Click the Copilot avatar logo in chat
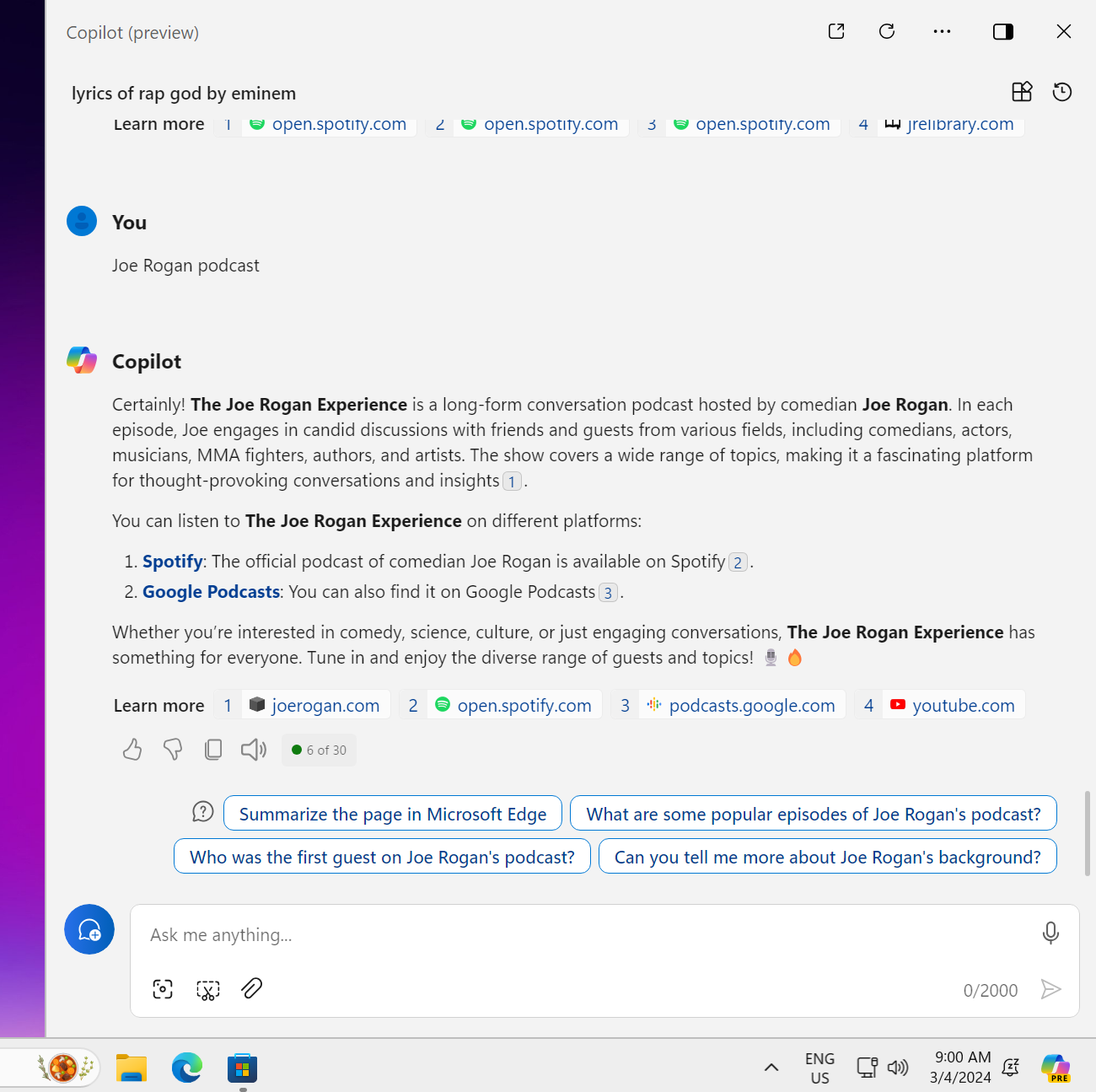Image resolution: width=1096 pixels, height=1092 pixels. point(82,360)
